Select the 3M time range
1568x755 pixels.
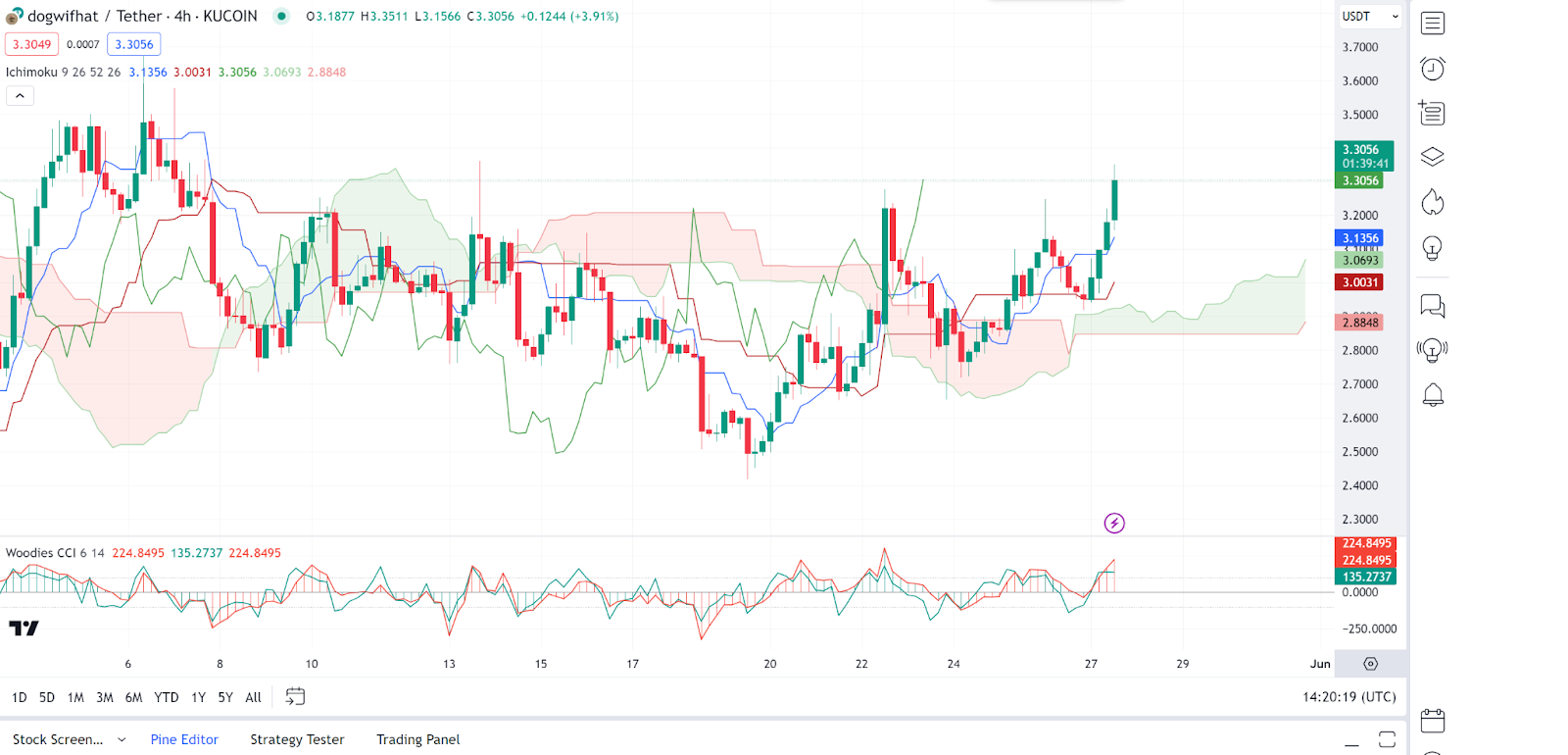105,697
